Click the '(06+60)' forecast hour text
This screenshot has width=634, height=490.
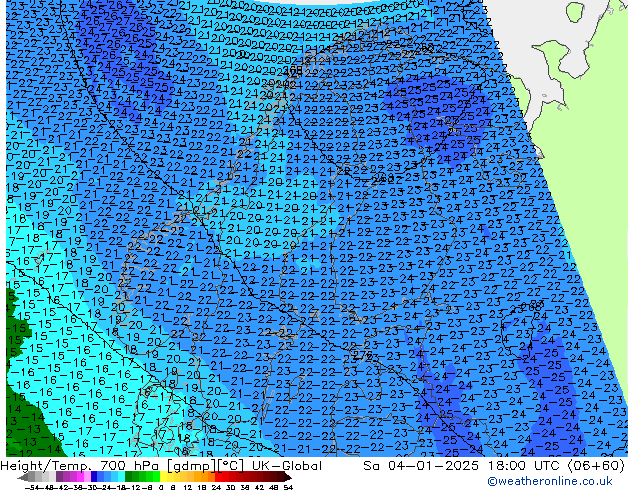597,466
